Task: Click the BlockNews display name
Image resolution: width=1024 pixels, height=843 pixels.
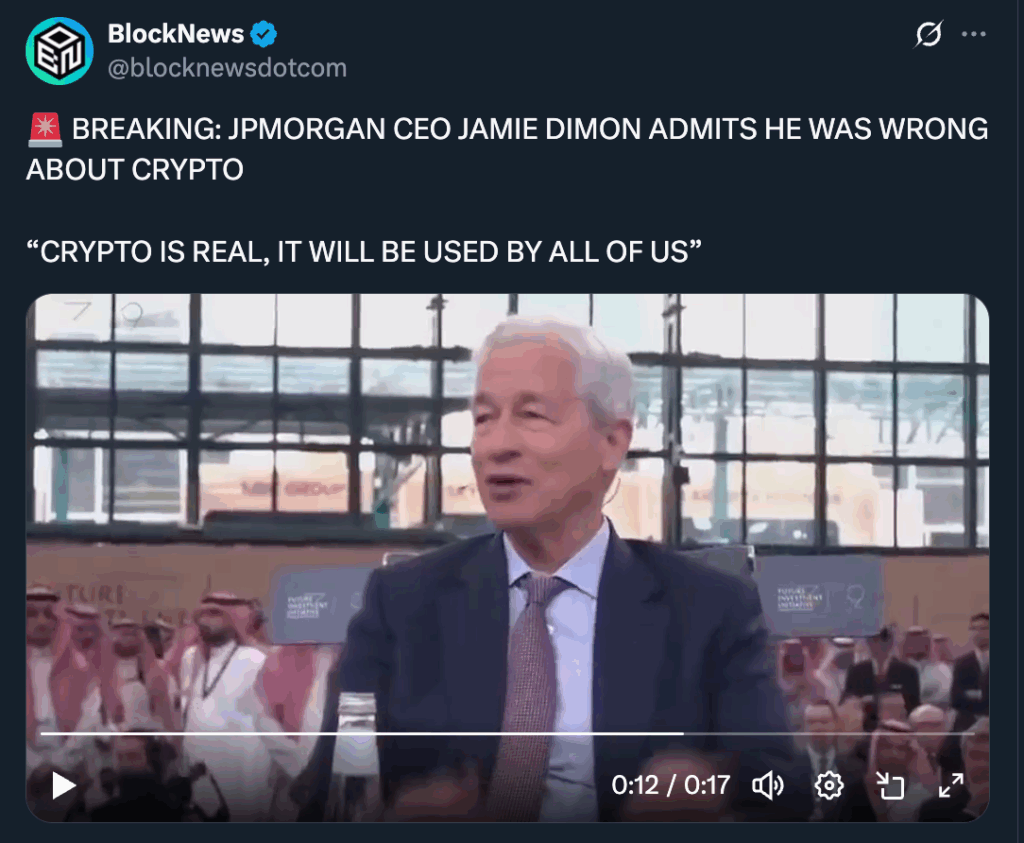Action: pyautogui.click(x=176, y=34)
